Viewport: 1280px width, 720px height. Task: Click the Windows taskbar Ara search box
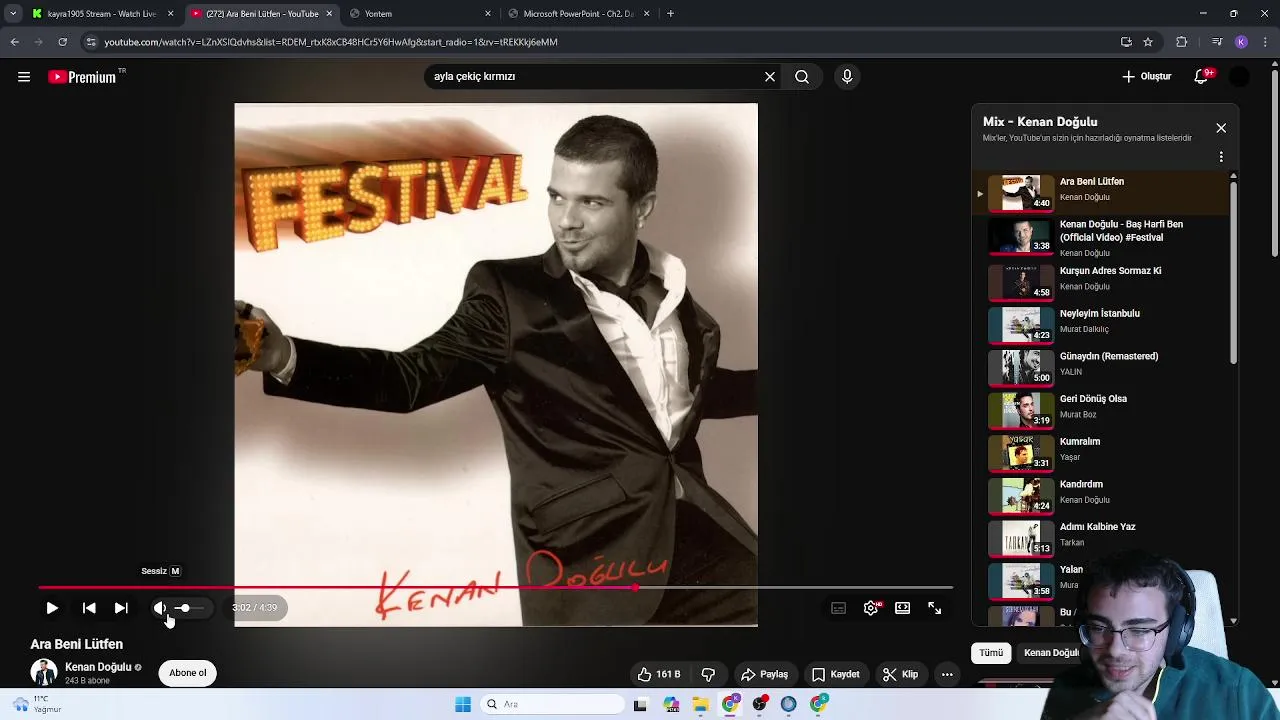[x=552, y=704]
